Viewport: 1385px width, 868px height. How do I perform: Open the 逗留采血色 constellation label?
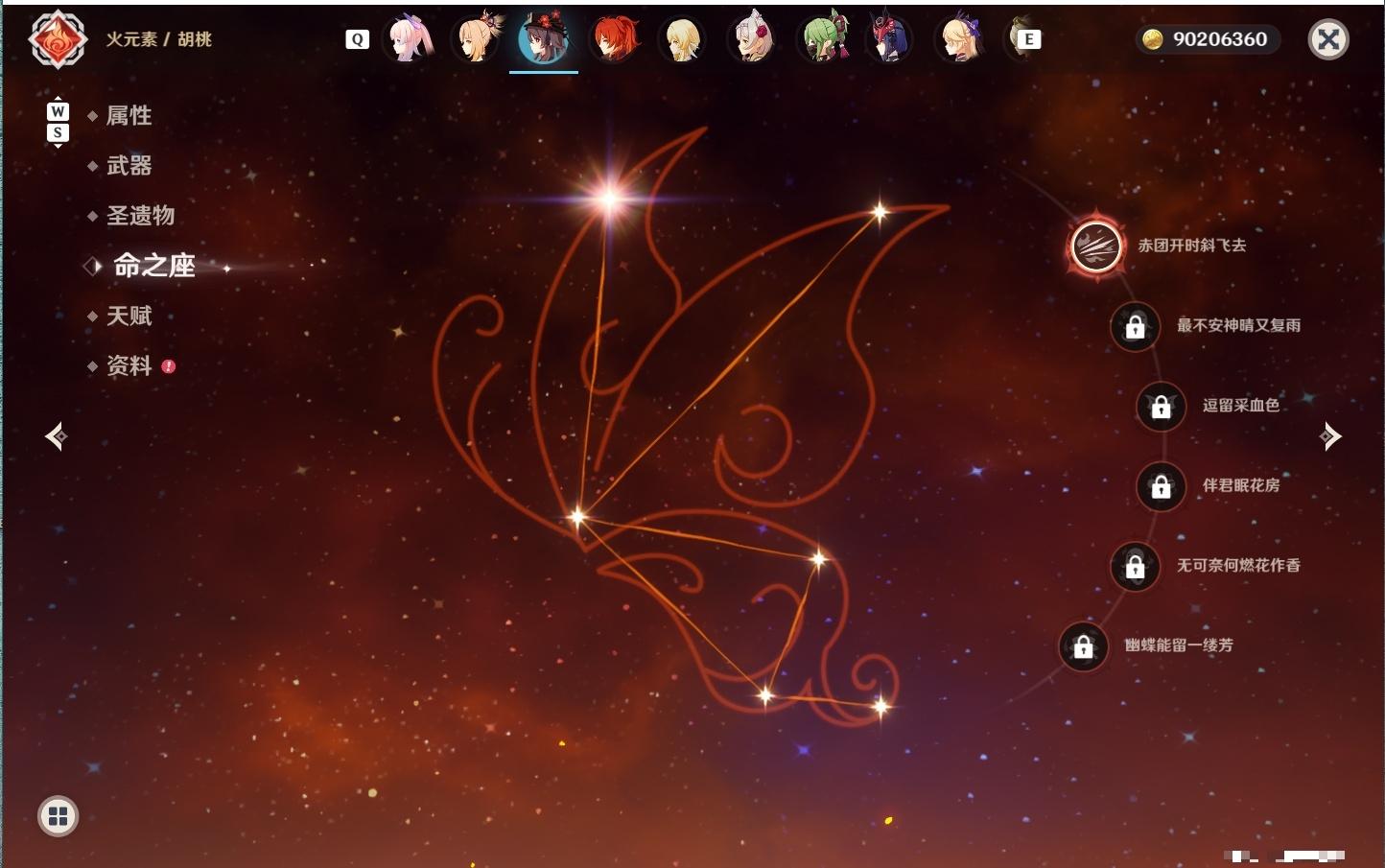[1241, 406]
